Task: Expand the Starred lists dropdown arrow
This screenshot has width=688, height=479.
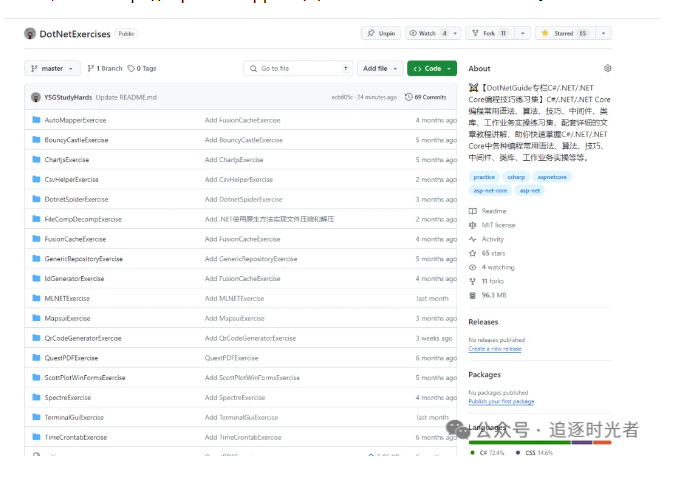Action: coord(603,33)
